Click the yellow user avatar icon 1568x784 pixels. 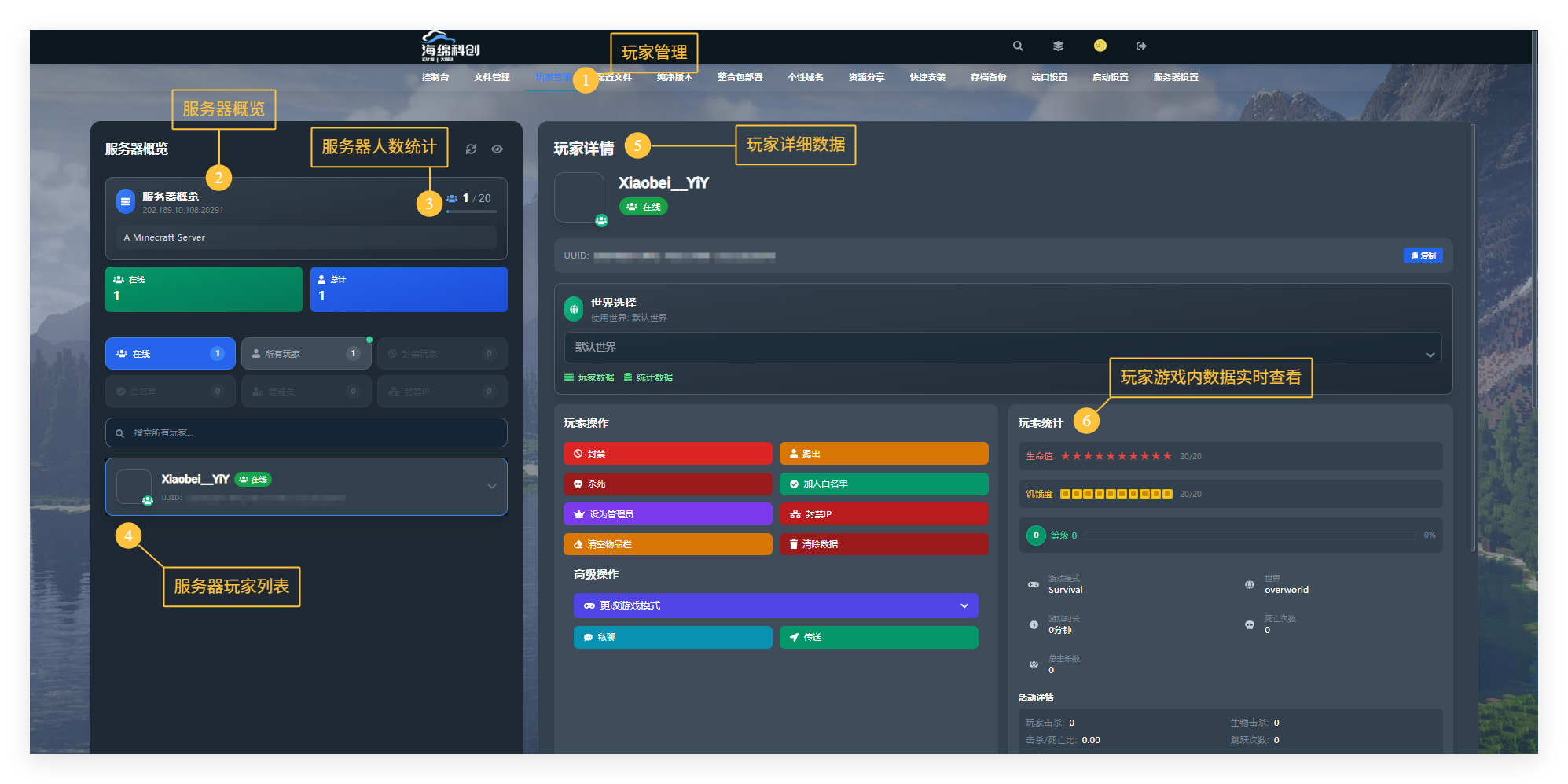click(x=1100, y=46)
